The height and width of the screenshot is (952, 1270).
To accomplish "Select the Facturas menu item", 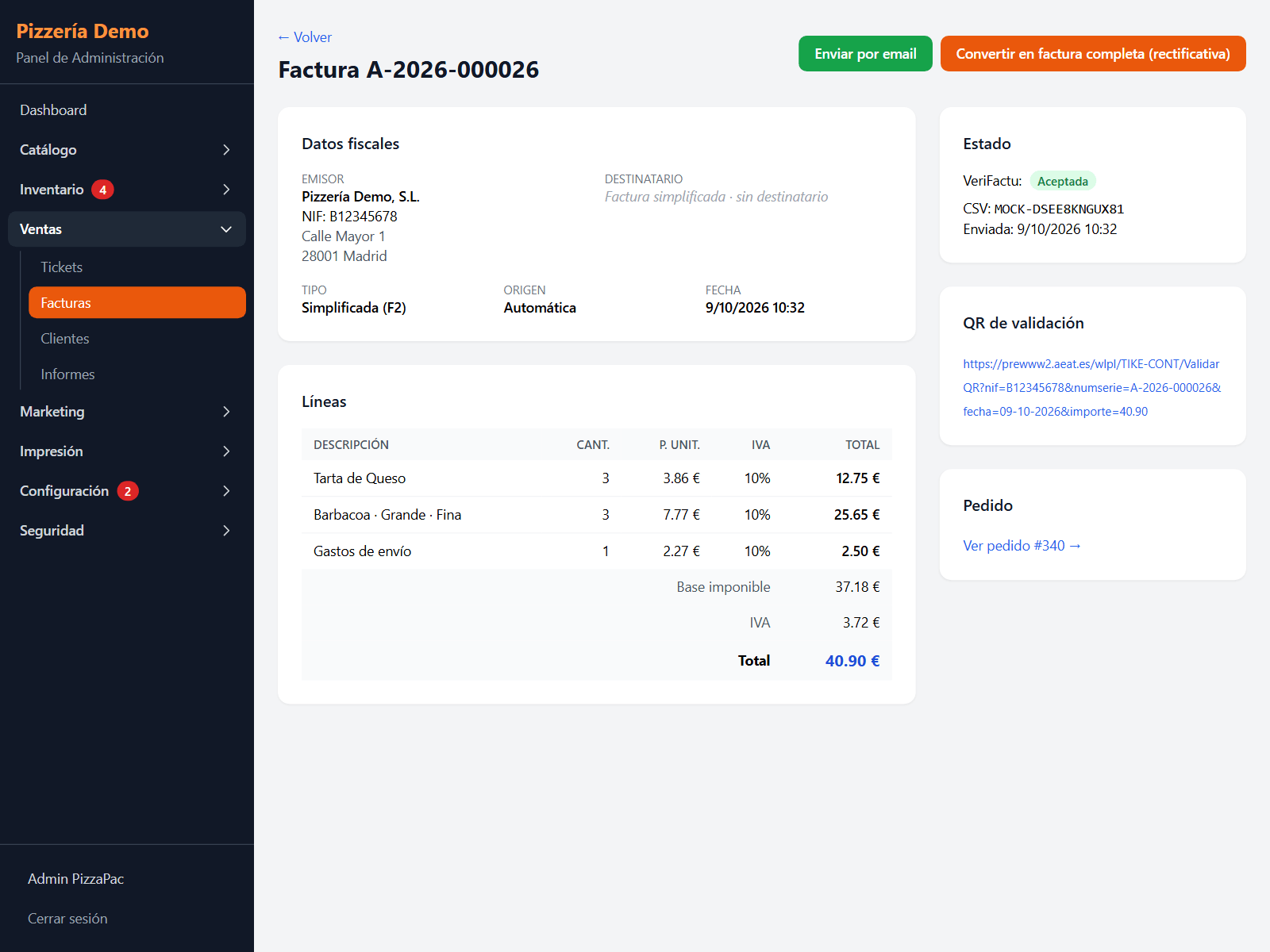I will click(x=137, y=303).
